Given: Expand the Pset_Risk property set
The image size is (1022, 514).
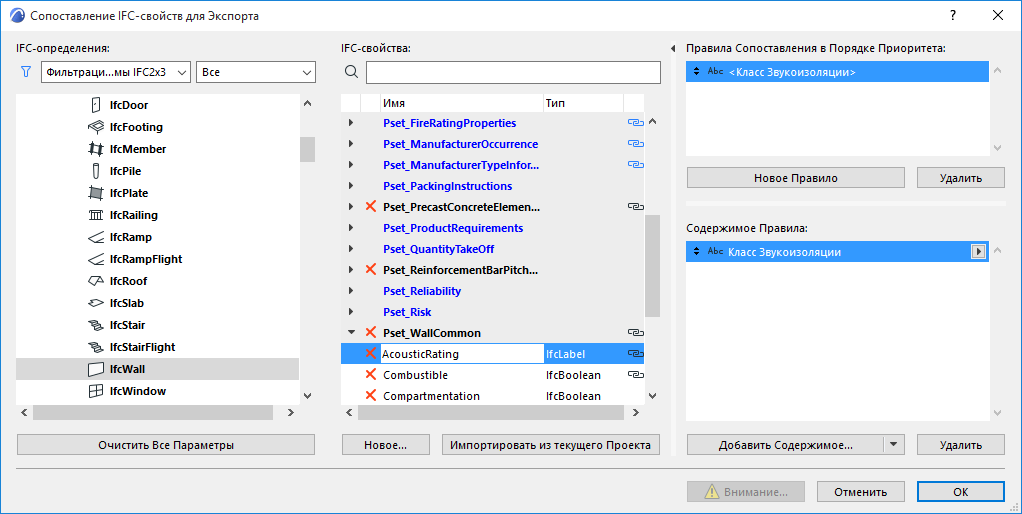Looking at the screenshot, I should click(x=351, y=312).
